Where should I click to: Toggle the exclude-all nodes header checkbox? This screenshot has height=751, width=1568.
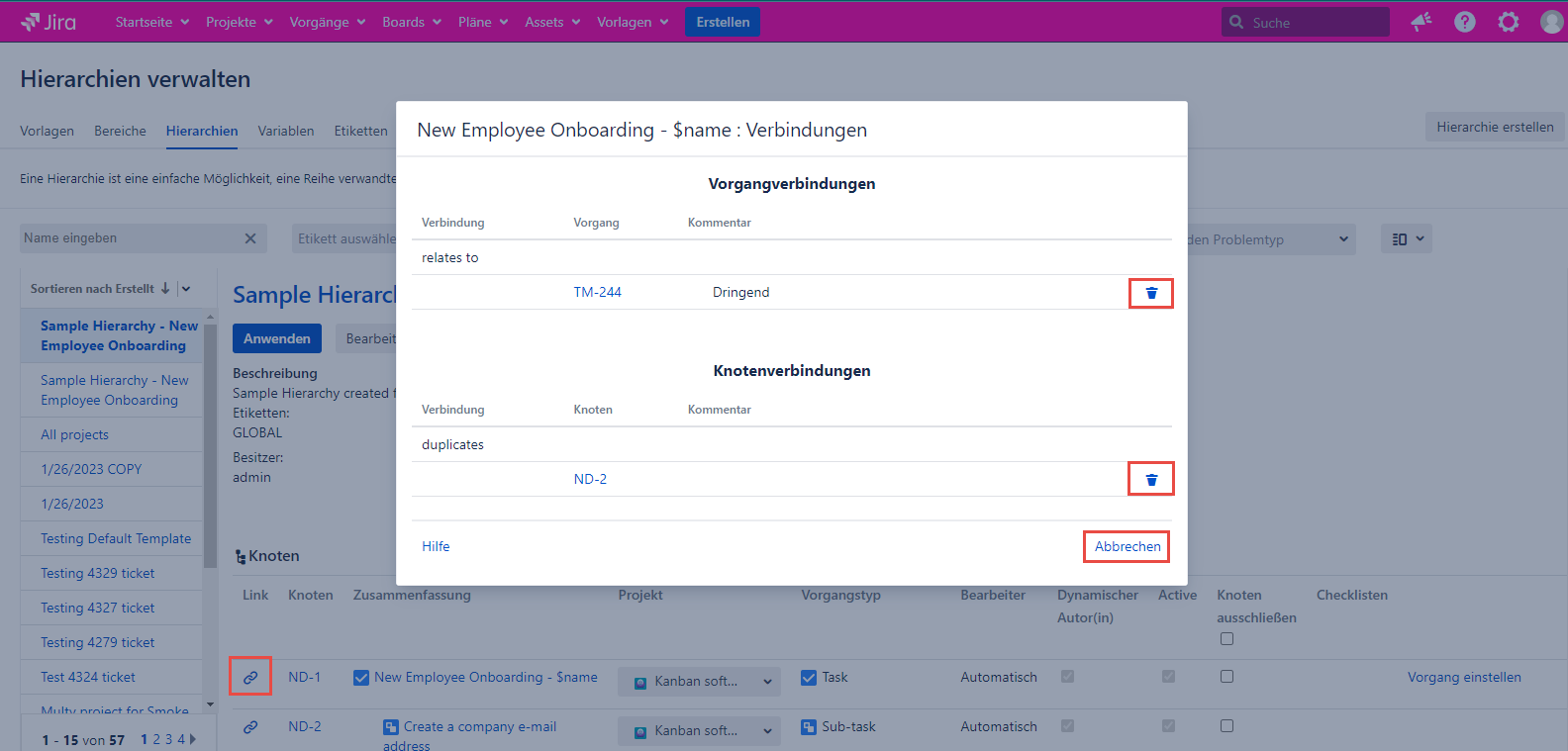[1226, 639]
